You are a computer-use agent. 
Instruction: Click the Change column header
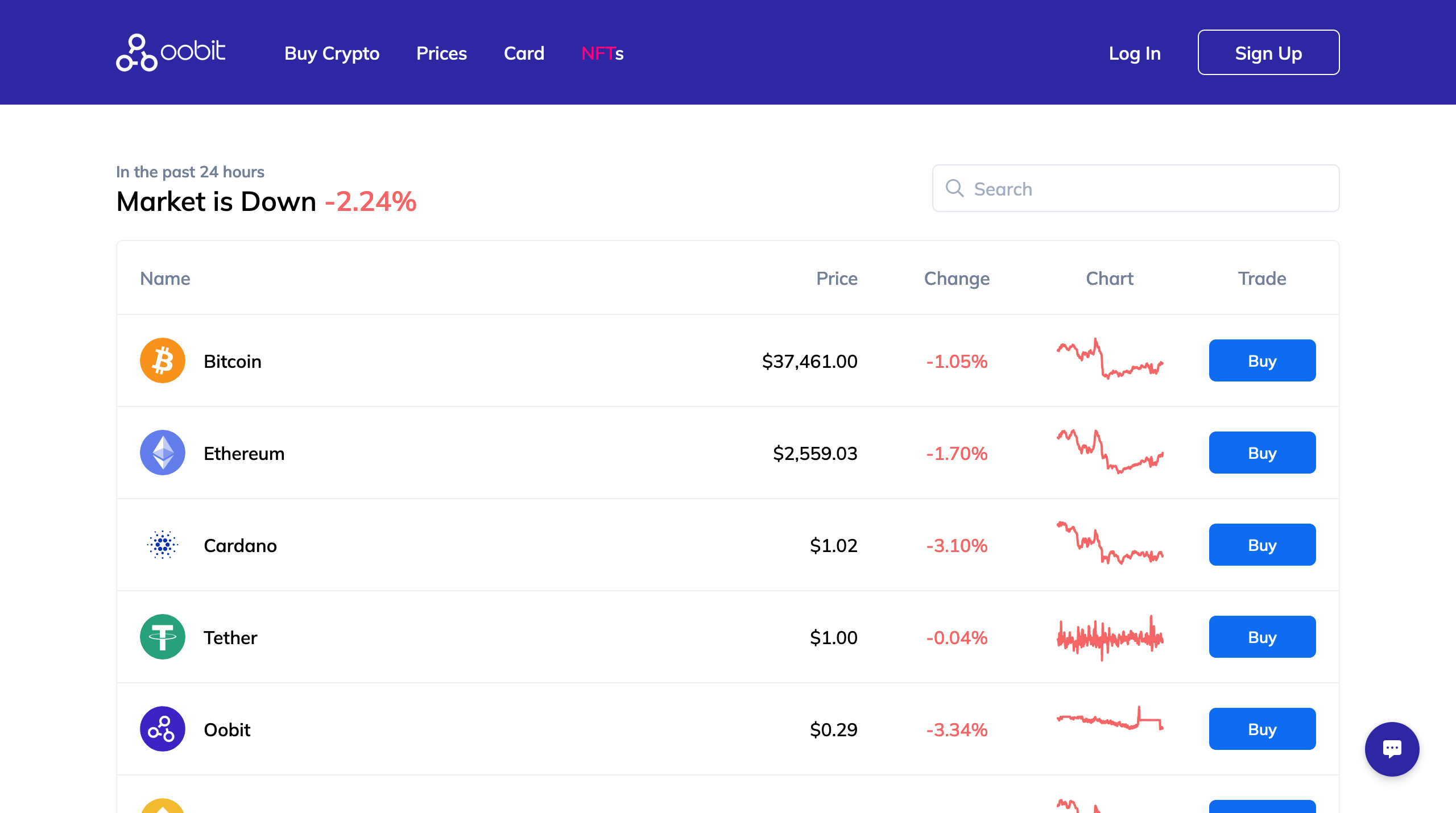coord(957,278)
